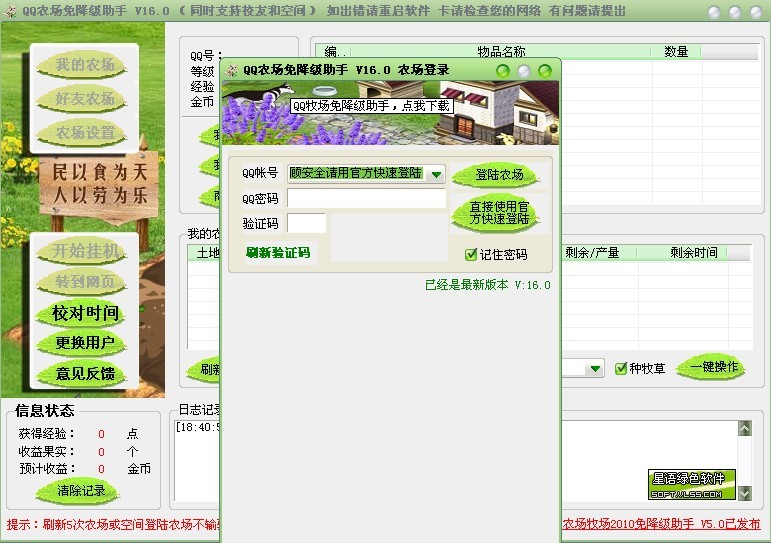Click 农场牧场2010免降级助手 V5.0已发布 link
The width and height of the screenshot is (771, 543).
(661, 524)
